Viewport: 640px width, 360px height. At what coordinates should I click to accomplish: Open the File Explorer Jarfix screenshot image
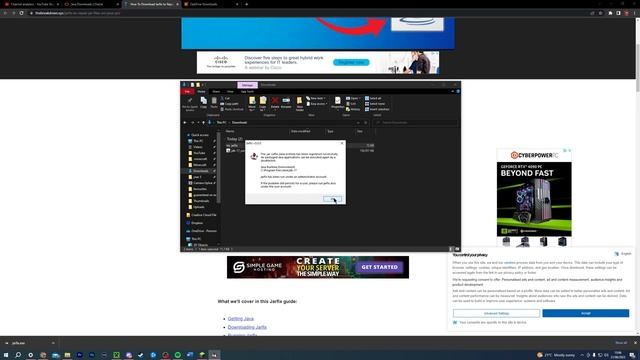point(320,166)
